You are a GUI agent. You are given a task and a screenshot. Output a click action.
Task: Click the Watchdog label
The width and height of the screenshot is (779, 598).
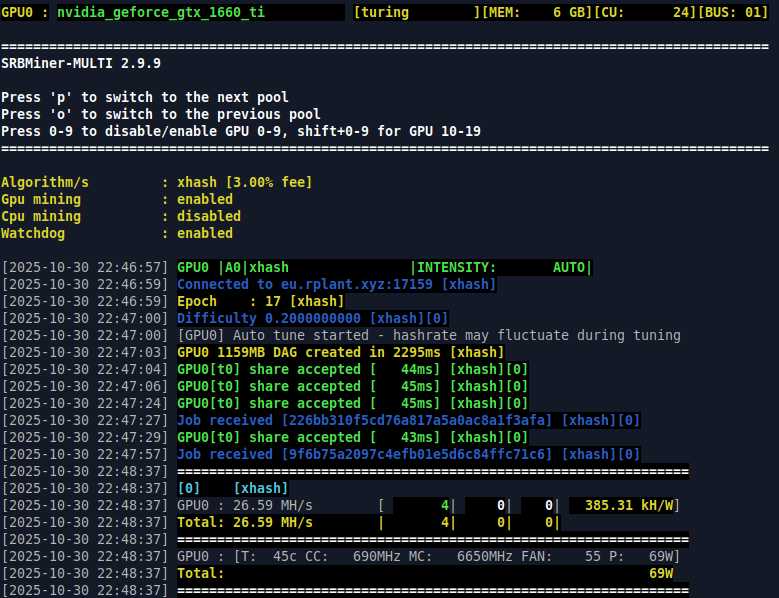[x=33, y=233]
